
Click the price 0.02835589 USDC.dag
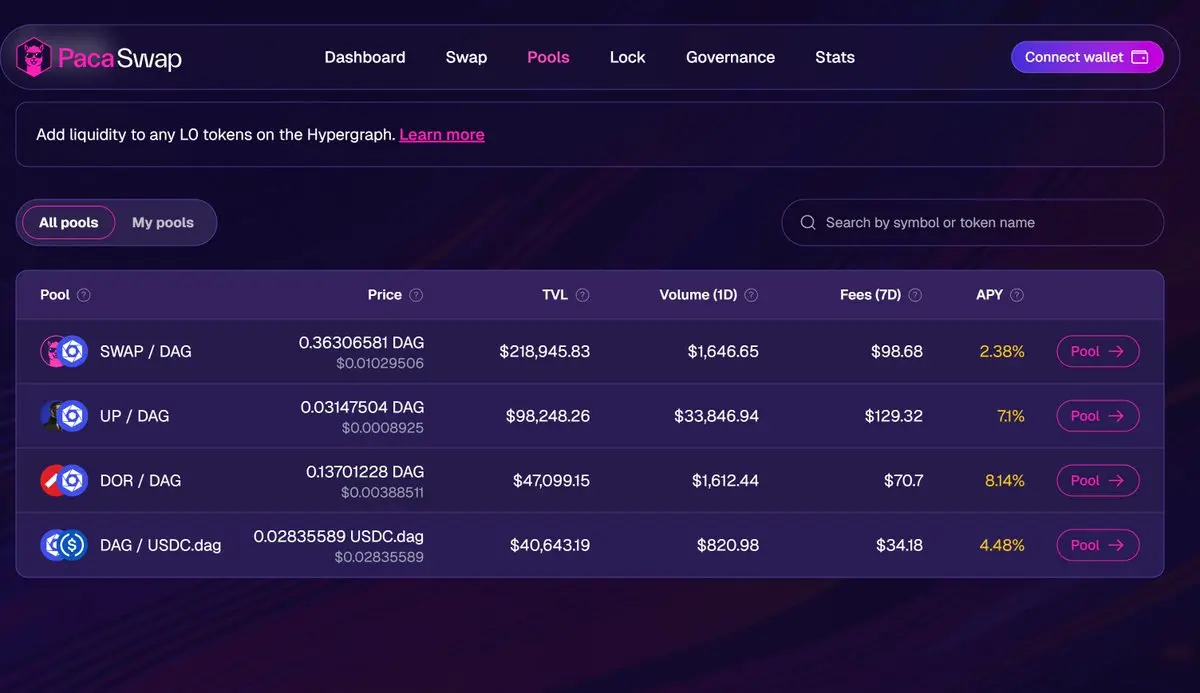tap(339, 536)
